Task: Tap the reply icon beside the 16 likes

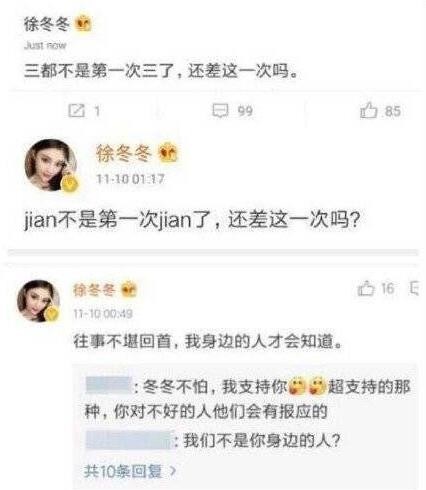Action: coord(414,288)
